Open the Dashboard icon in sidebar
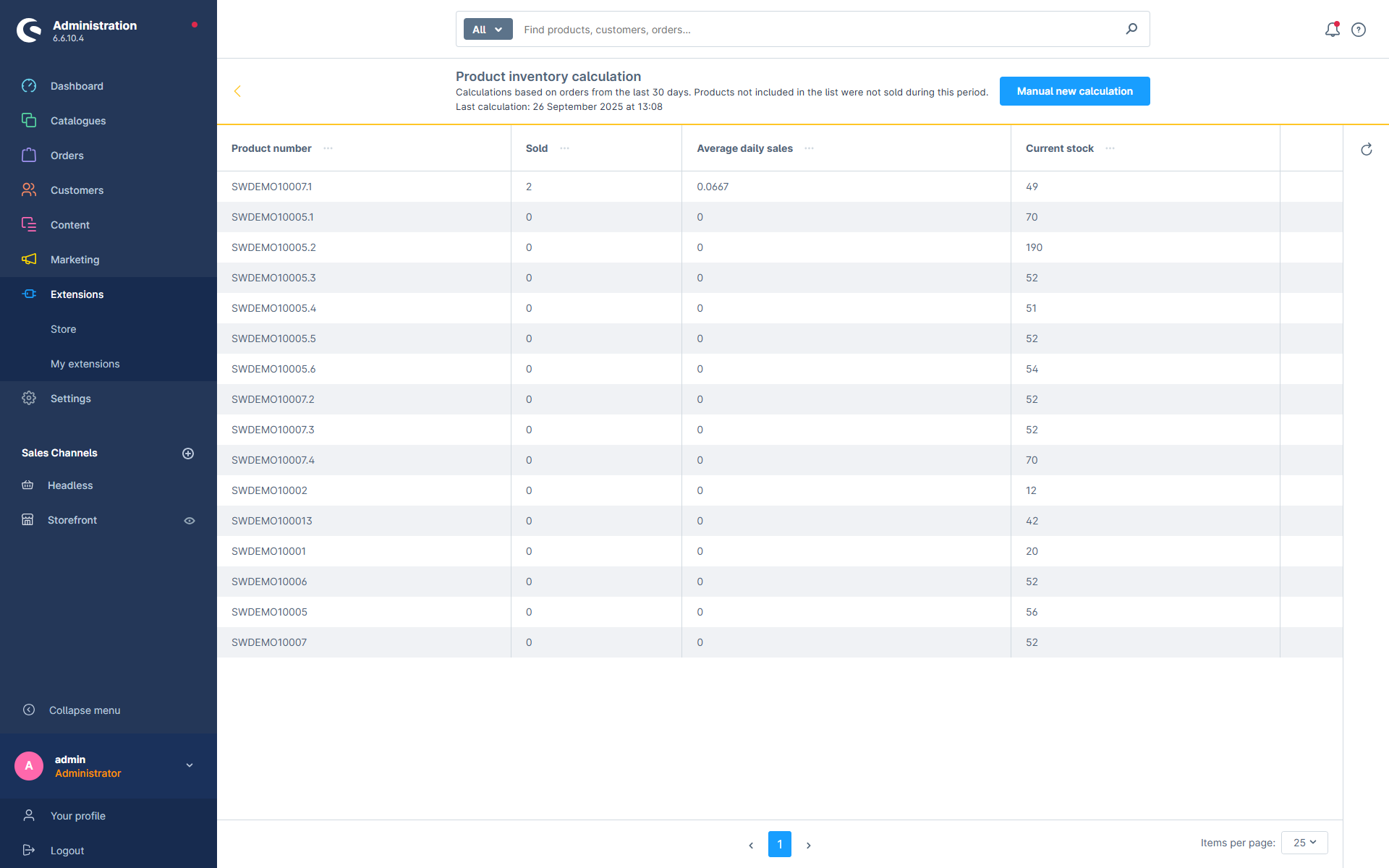Viewport: 1389px width, 868px height. pyautogui.click(x=29, y=86)
